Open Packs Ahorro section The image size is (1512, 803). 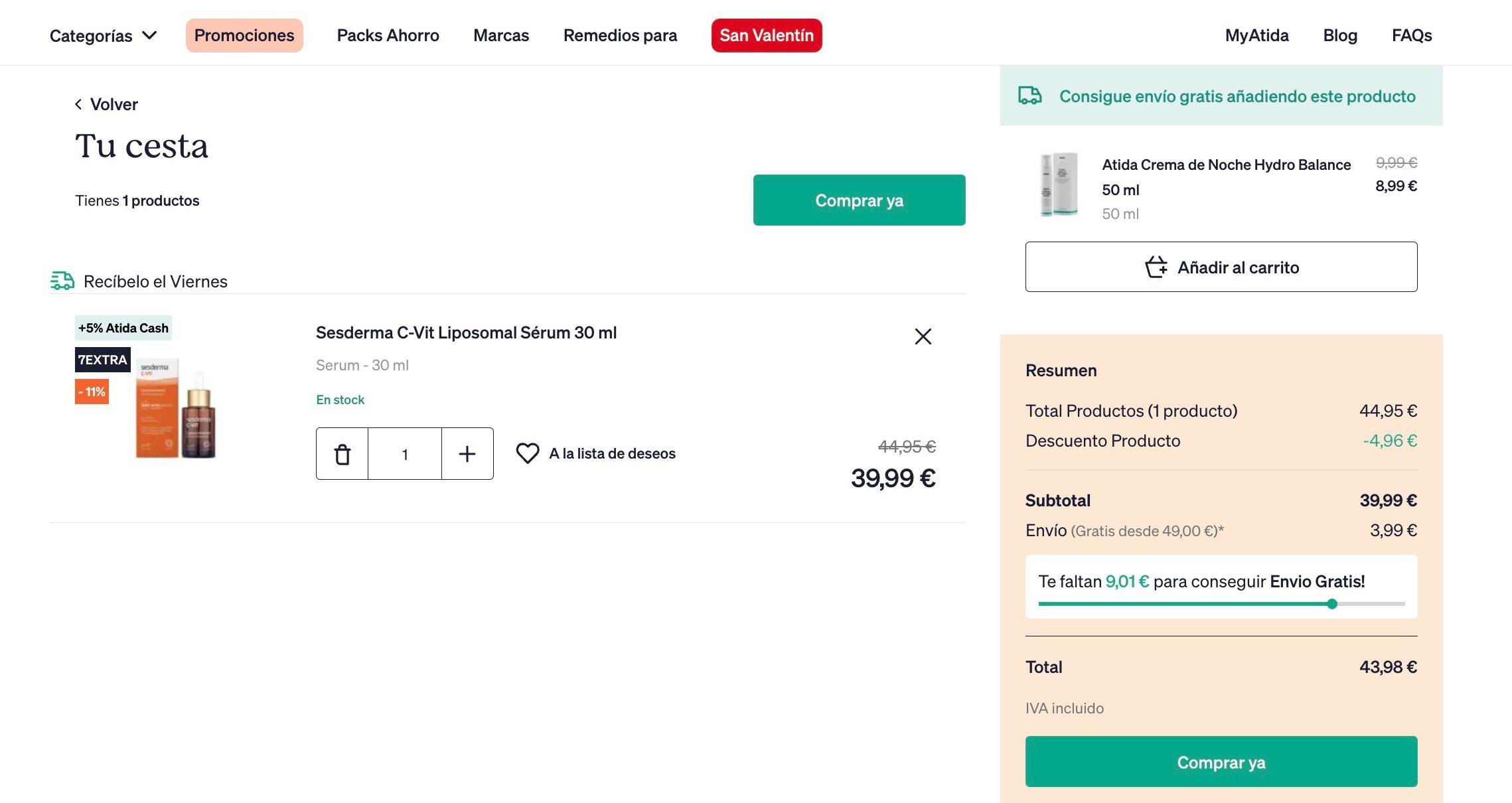(388, 35)
